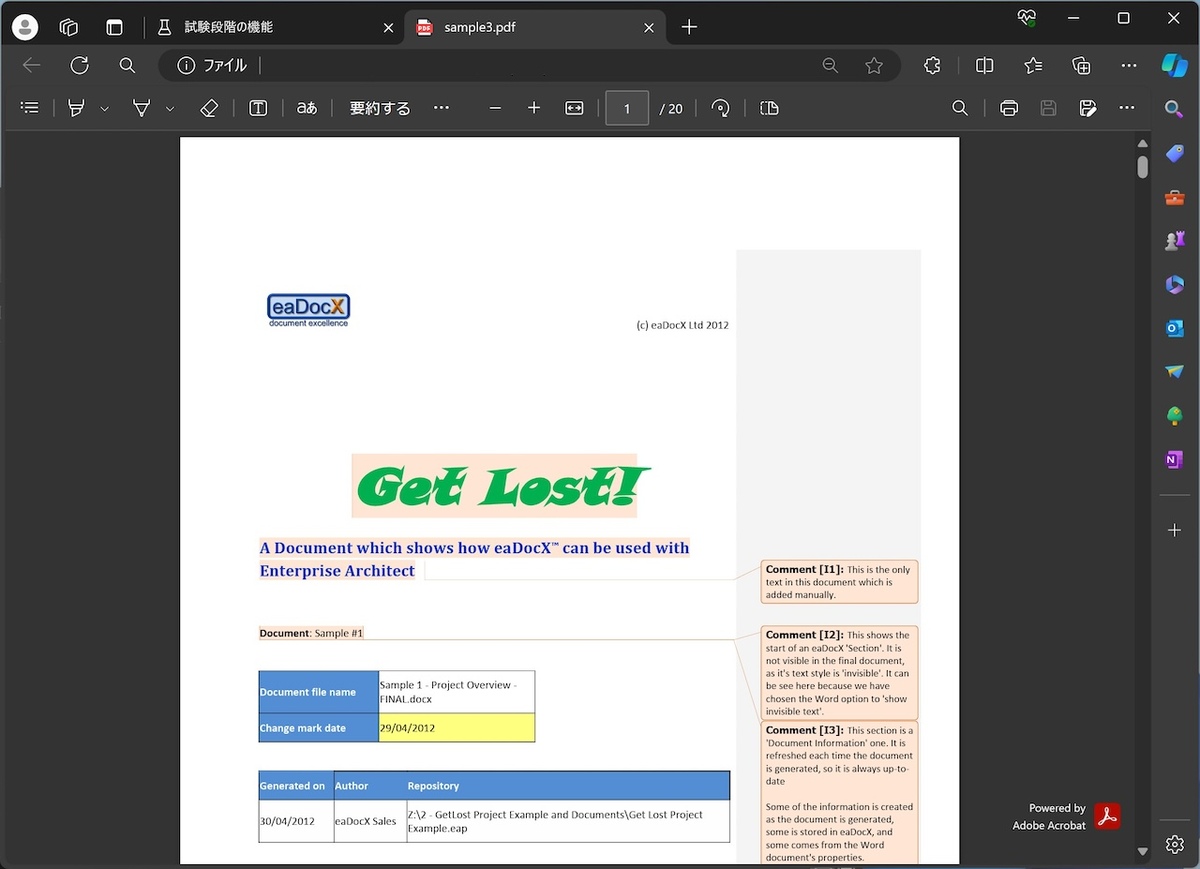Close the 試験段階の機能 tab
Viewport: 1200px width, 869px height.
point(389,28)
